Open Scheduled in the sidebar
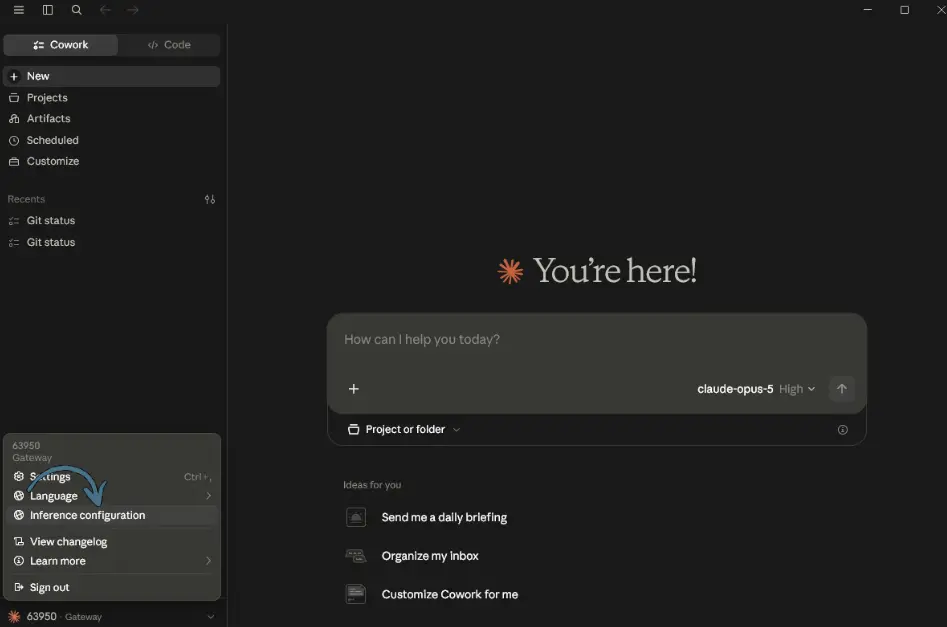The image size is (947, 627). click(x=112, y=140)
